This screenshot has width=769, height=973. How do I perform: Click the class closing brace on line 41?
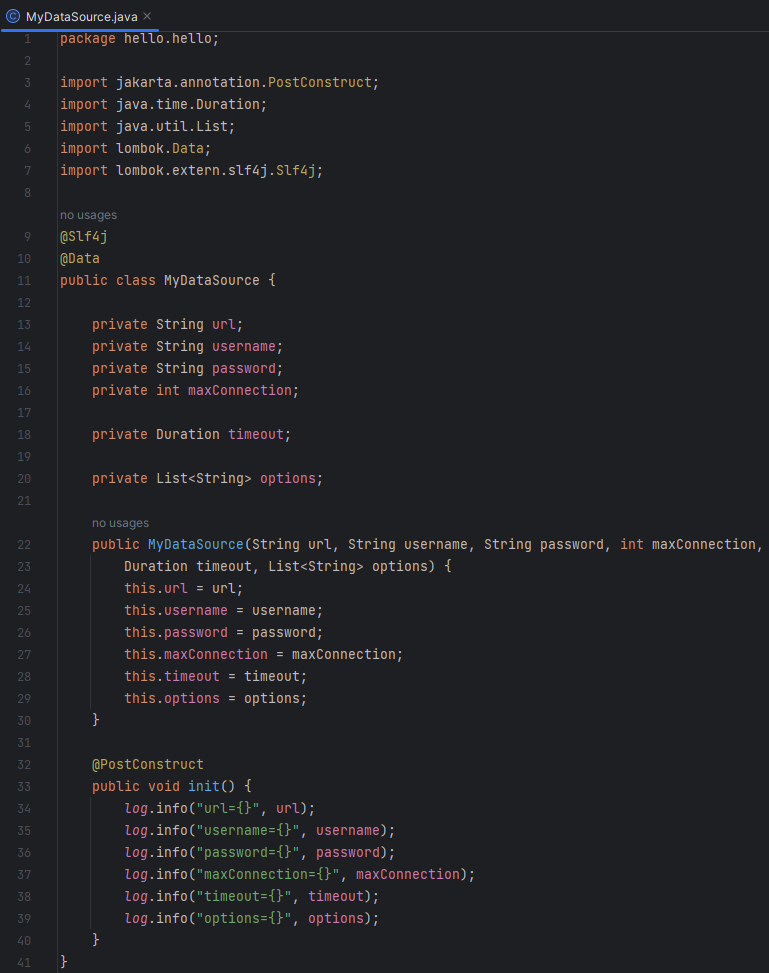click(63, 962)
